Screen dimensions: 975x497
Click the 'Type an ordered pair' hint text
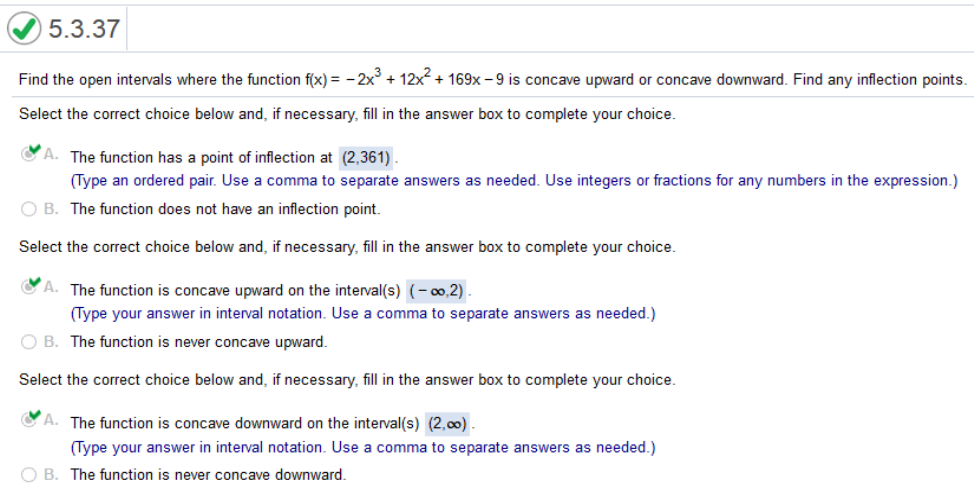(514, 180)
